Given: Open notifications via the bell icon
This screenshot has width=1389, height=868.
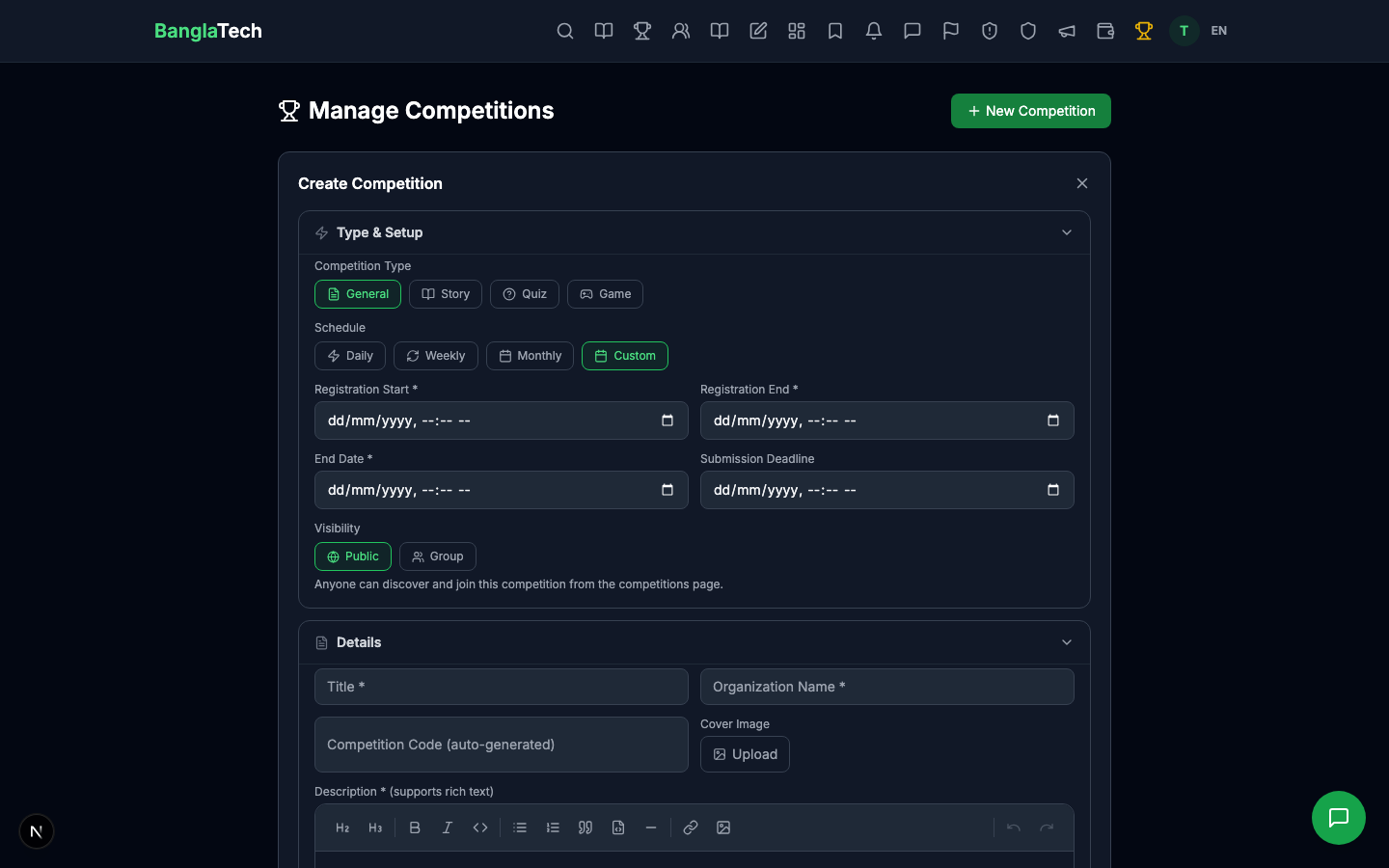Looking at the screenshot, I should tap(874, 31).
